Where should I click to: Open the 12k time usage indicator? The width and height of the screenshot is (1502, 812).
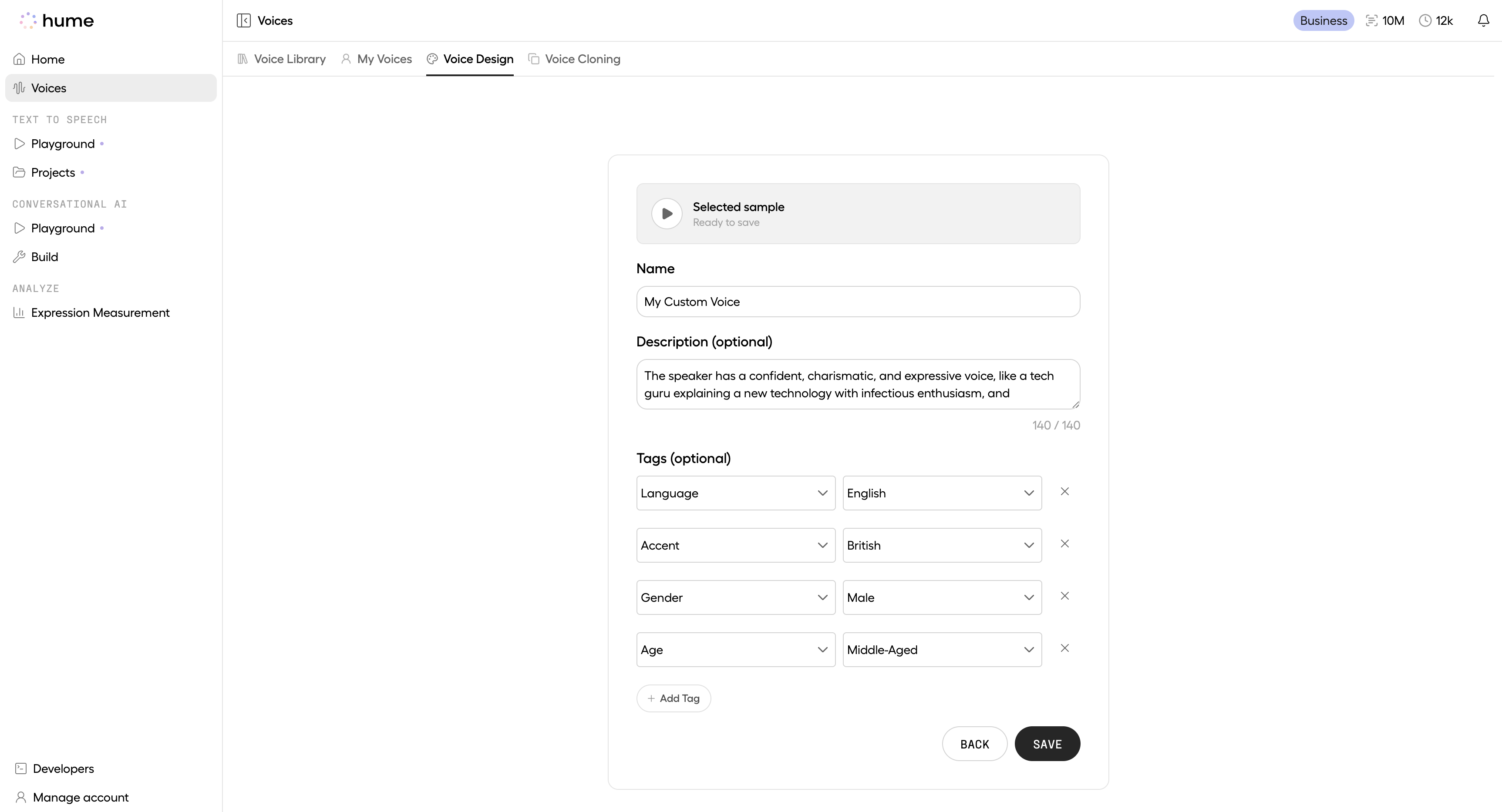pos(1435,20)
